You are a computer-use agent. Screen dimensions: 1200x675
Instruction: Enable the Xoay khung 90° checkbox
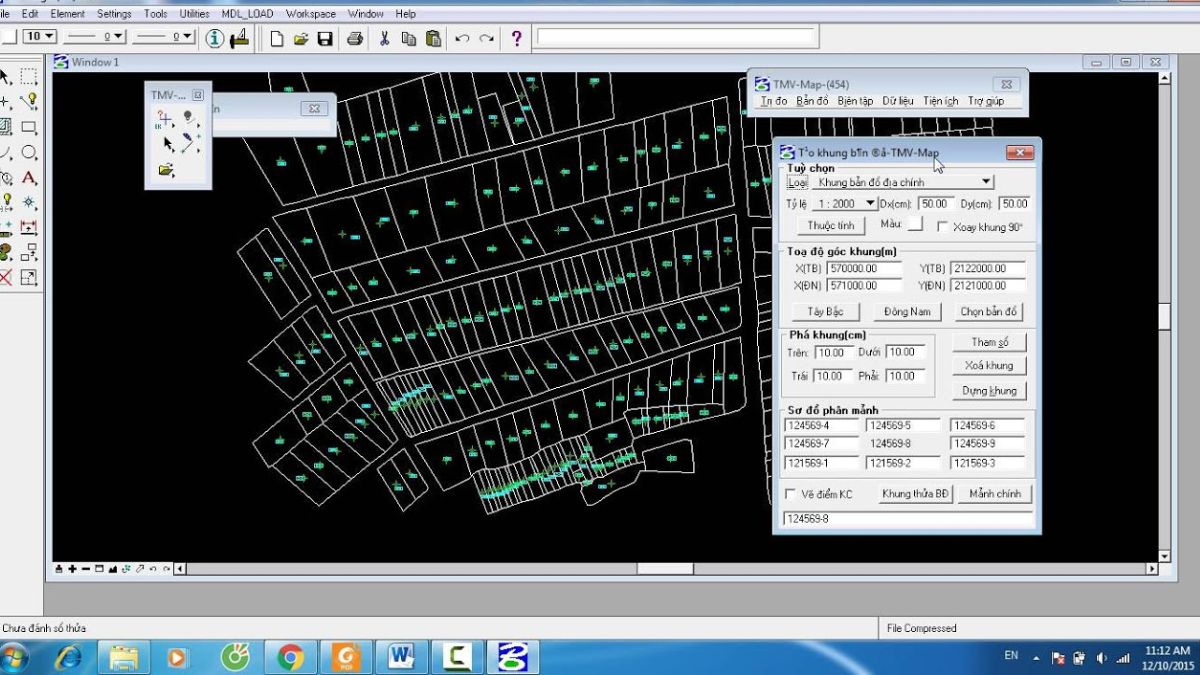point(942,227)
